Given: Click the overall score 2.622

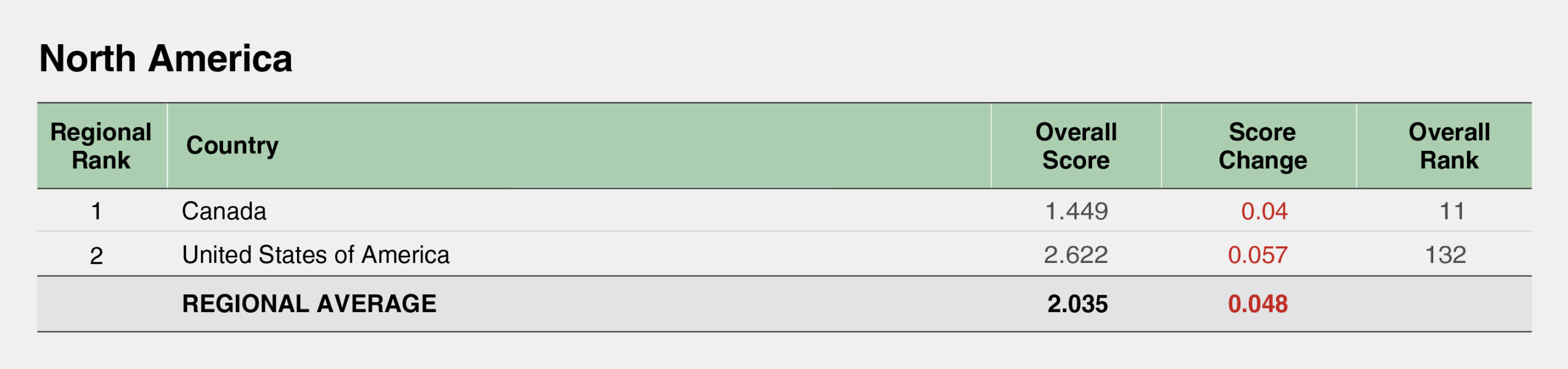Looking at the screenshot, I should [x=1076, y=255].
